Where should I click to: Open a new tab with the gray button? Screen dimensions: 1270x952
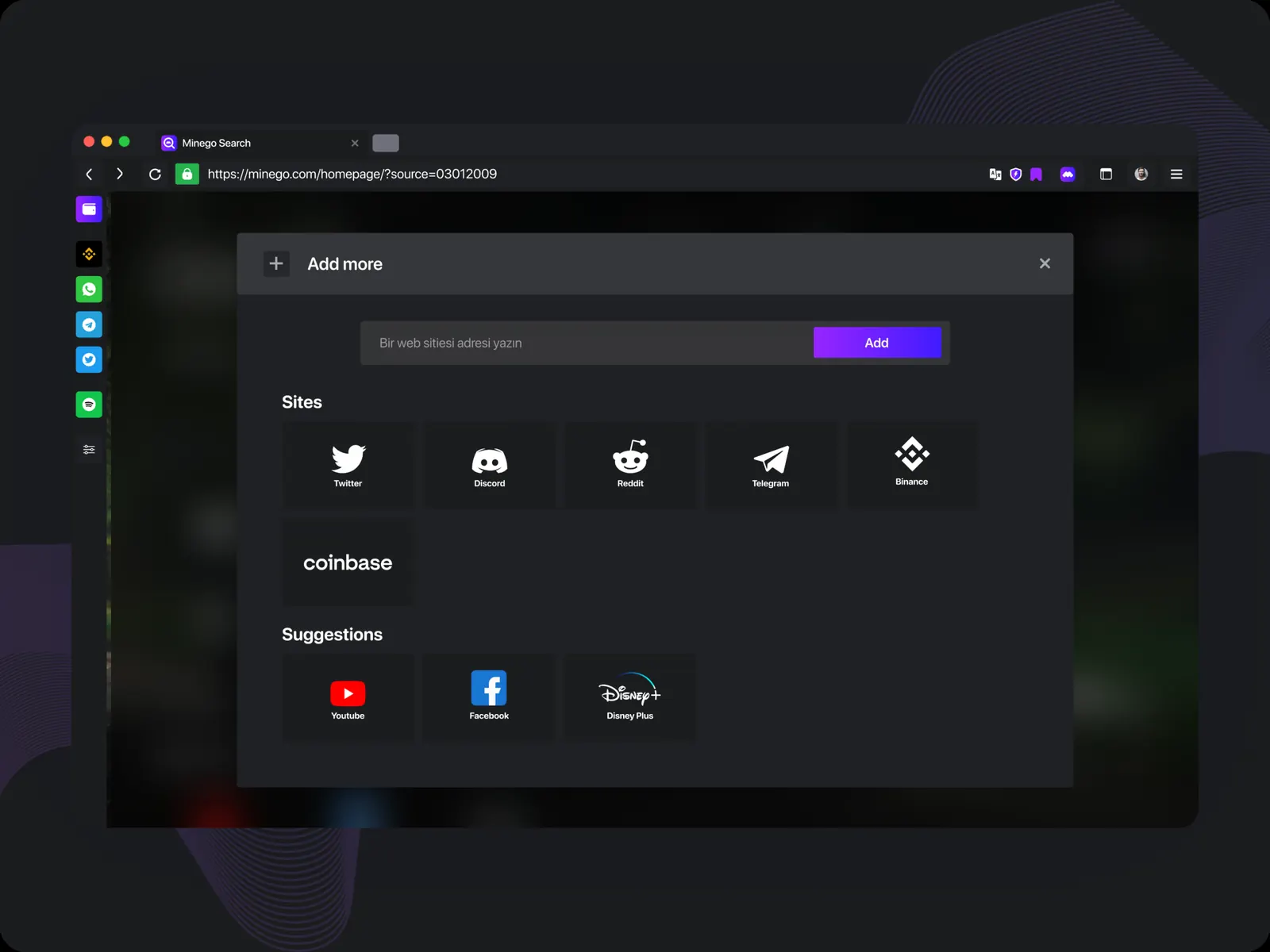pyautogui.click(x=386, y=143)
